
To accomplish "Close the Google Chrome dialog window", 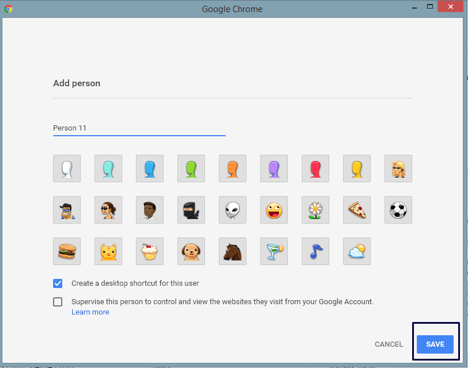I will 450,7.
